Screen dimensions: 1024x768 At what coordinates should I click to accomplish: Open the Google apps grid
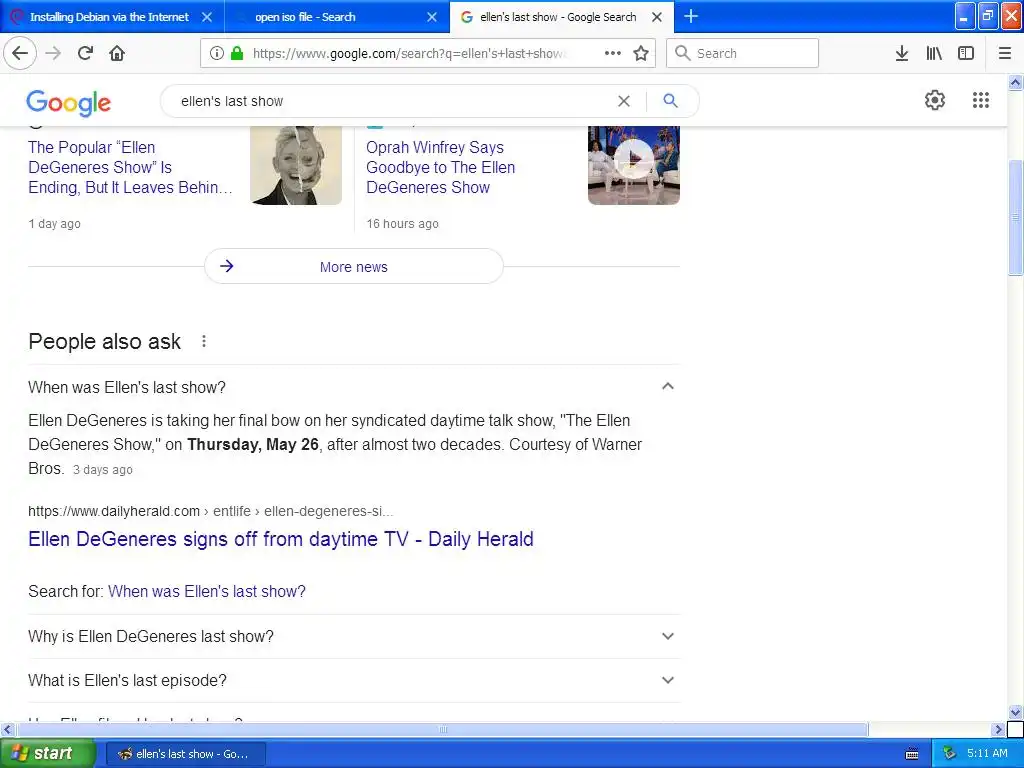(980, 100)
